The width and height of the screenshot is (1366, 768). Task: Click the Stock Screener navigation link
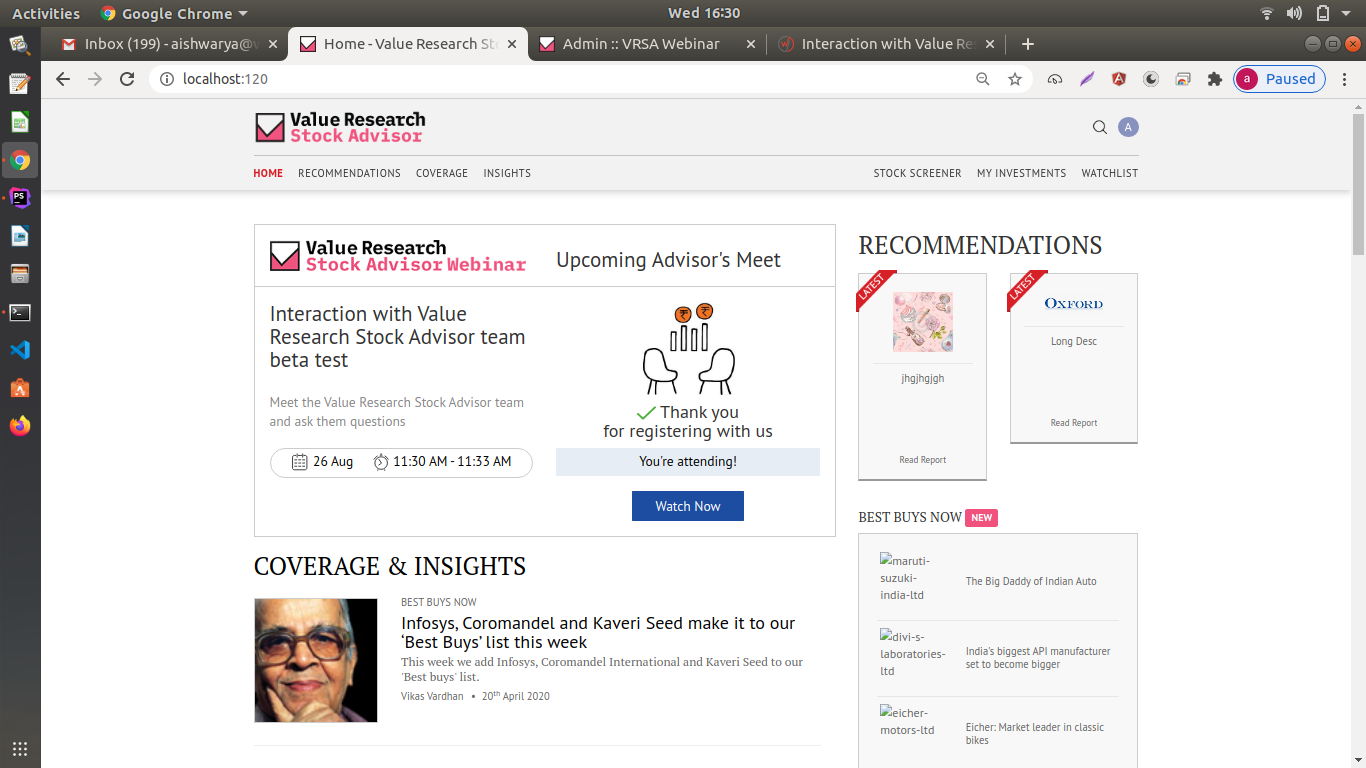(917, 173)
